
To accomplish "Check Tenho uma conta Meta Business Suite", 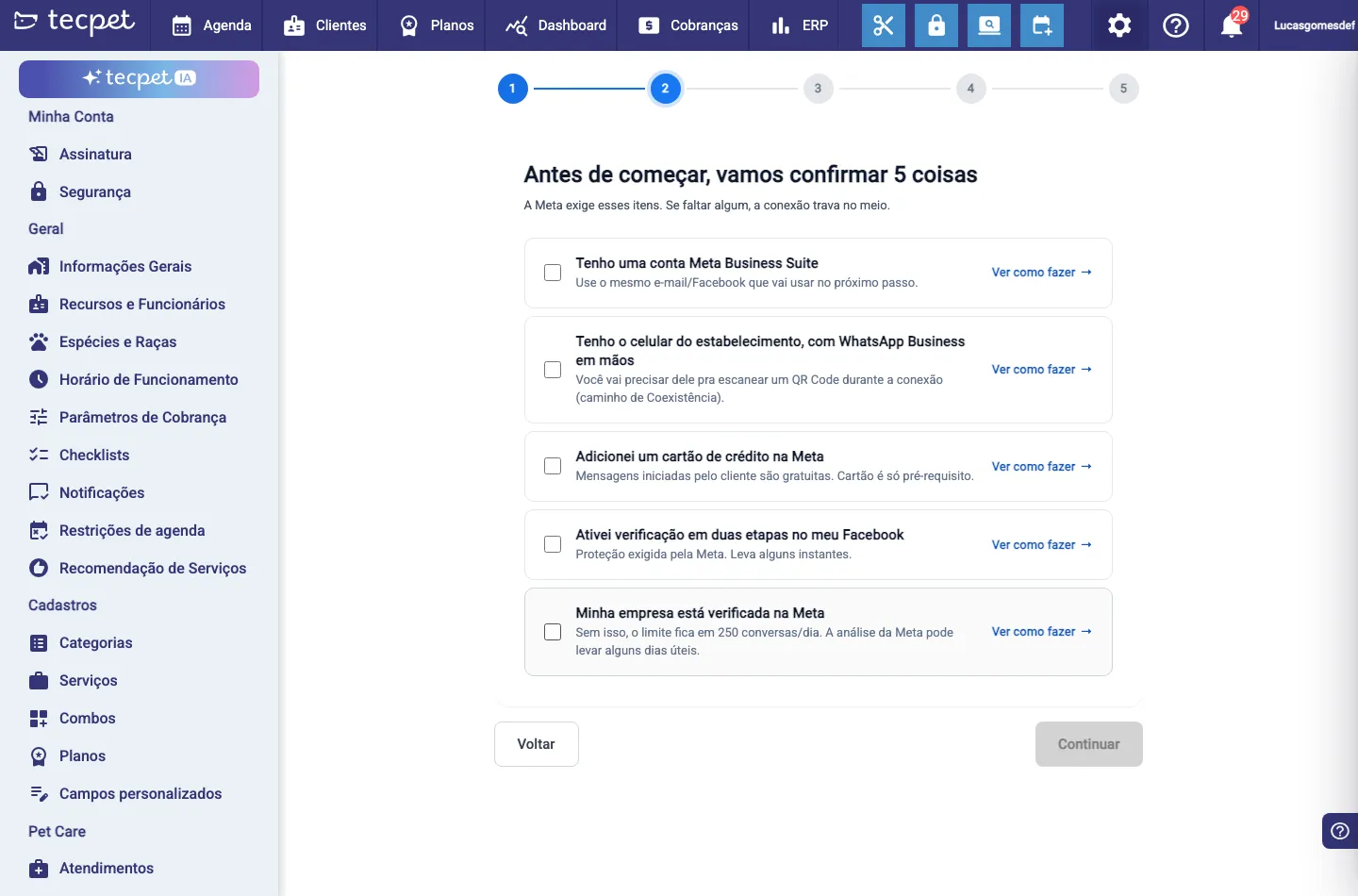I will (553, 273).
